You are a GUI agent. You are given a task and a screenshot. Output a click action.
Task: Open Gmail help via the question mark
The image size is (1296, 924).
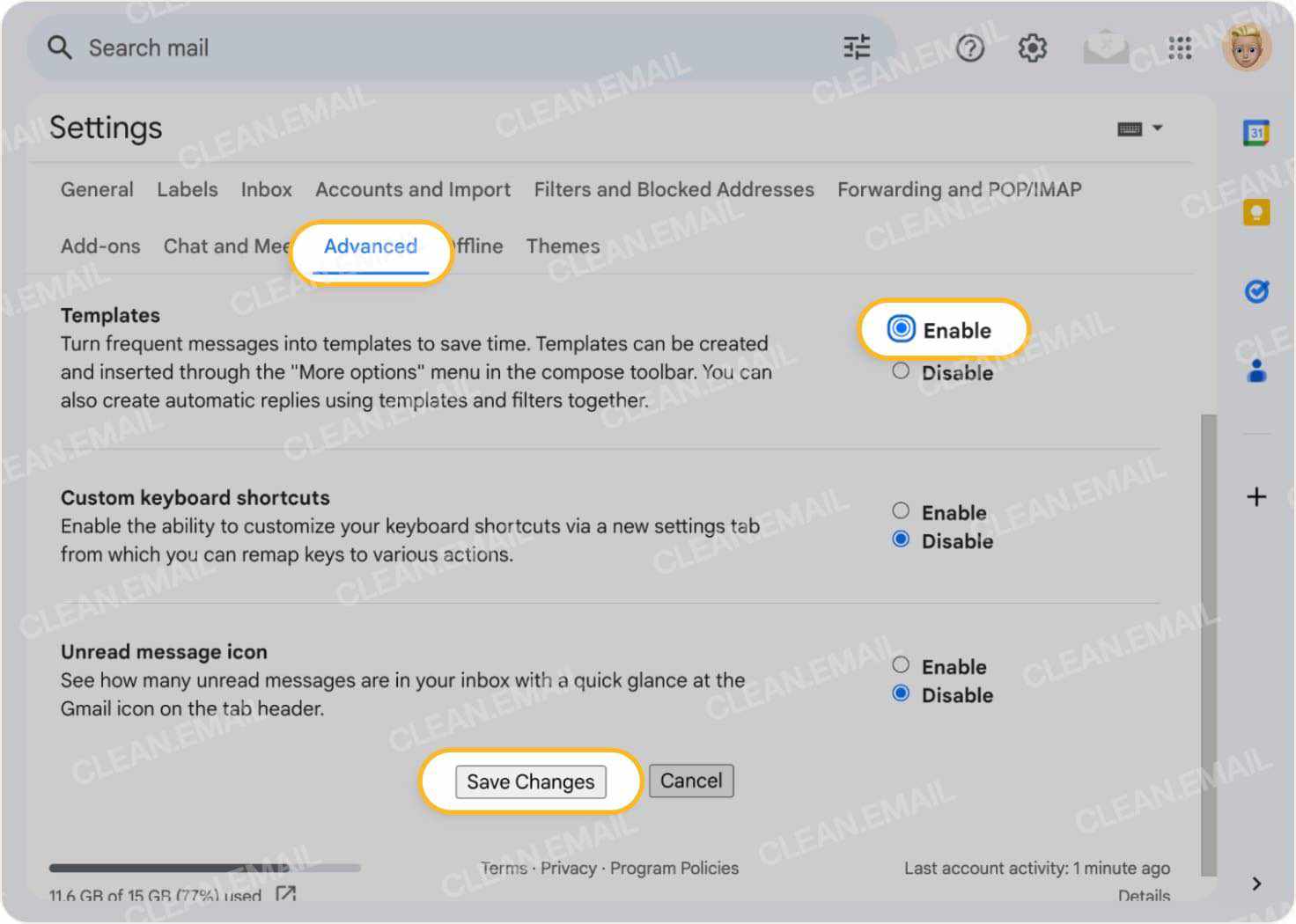(x=969, y=48)
